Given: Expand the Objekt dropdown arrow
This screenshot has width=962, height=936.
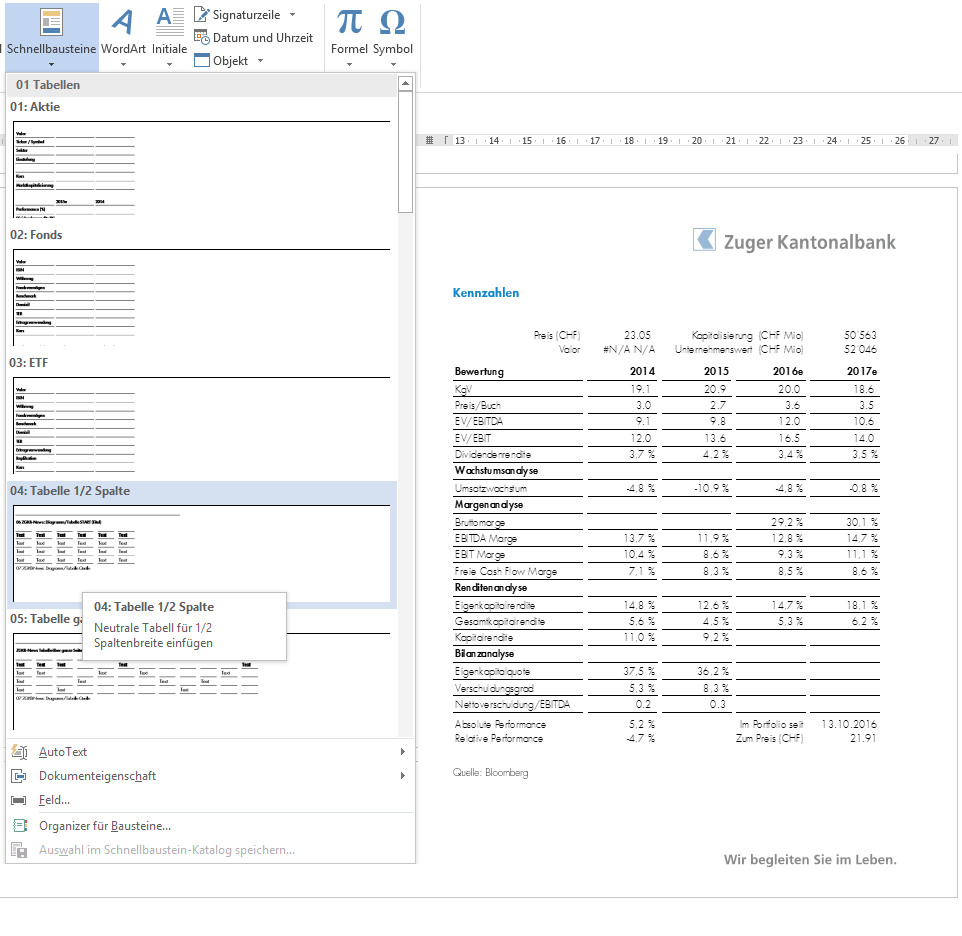Looking at the screenshot, I should pyautogui.click(x=260, y=60).
